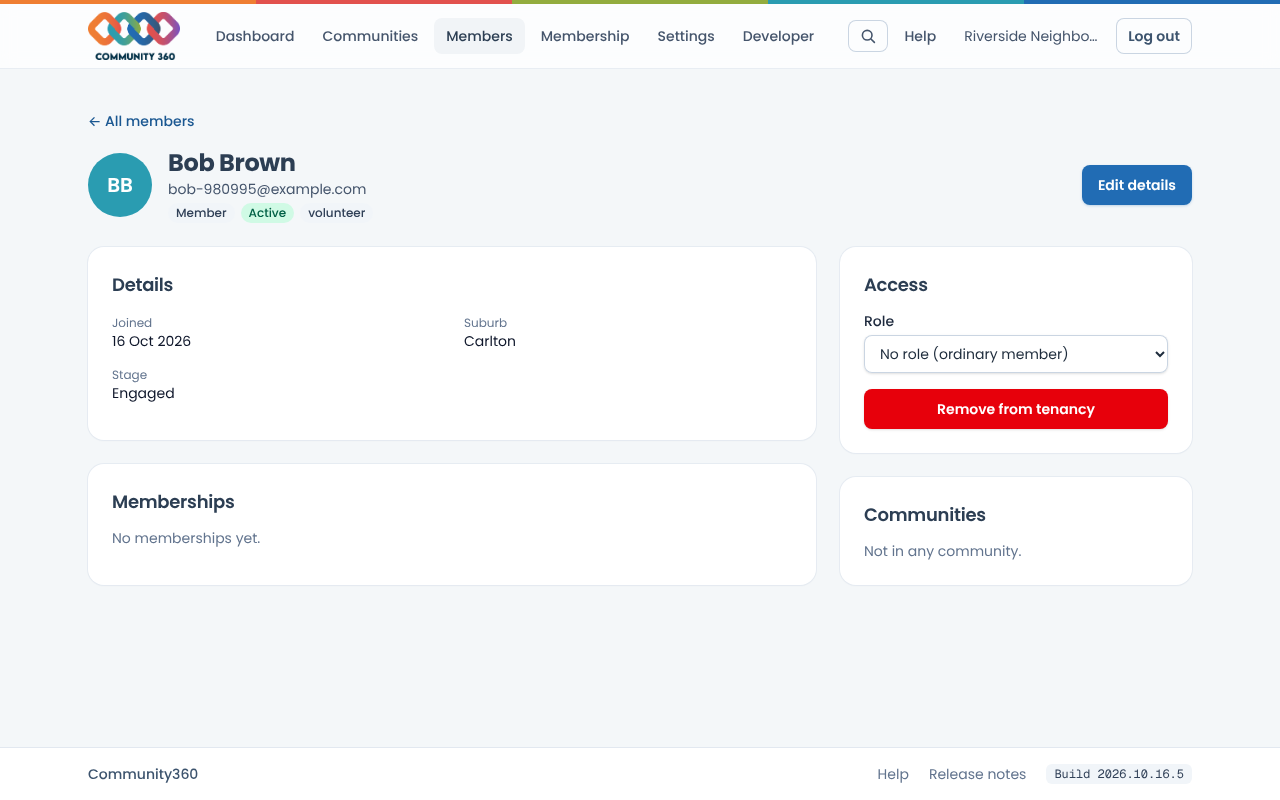This screenshot has width=1280, height=800.
Task: Click the Community360 footer text
Action: (x=143, y=774)
